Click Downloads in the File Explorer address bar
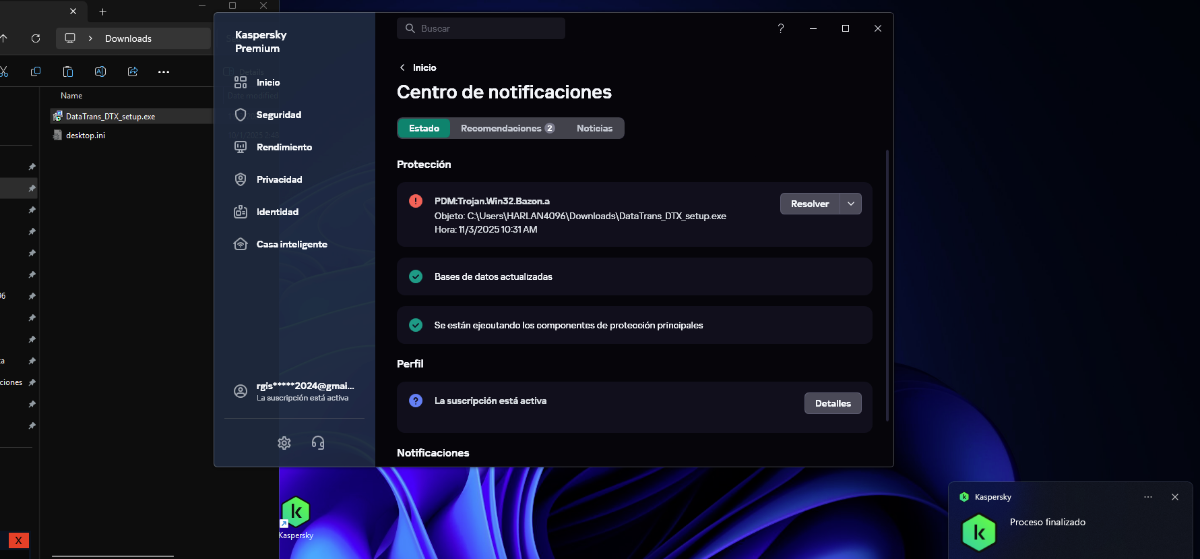 (128, 38)
